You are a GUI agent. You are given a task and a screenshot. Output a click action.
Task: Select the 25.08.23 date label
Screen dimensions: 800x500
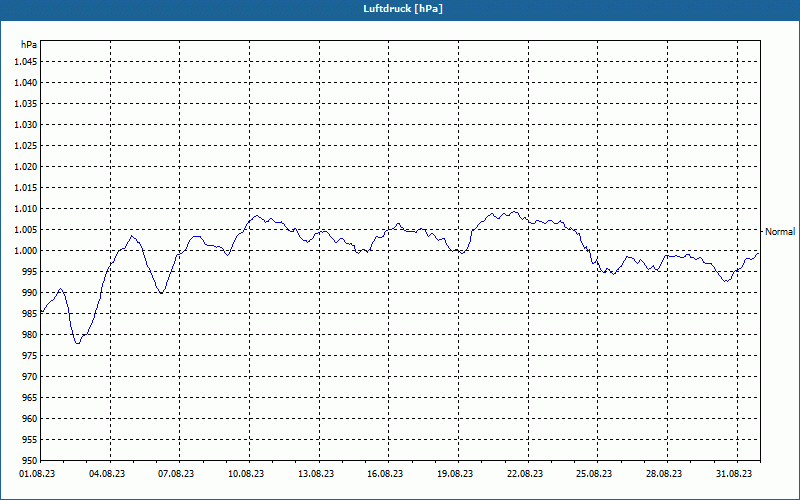594,474
